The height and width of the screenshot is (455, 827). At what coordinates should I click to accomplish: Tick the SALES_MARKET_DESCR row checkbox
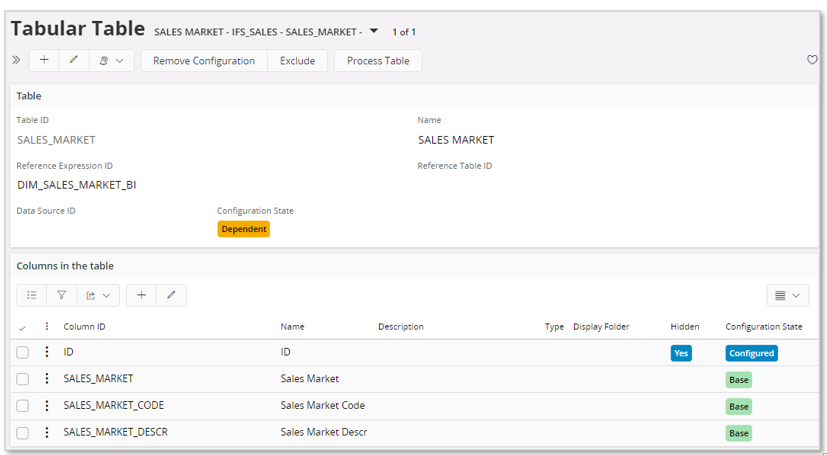pyautogui.click(x=23, y=433)
